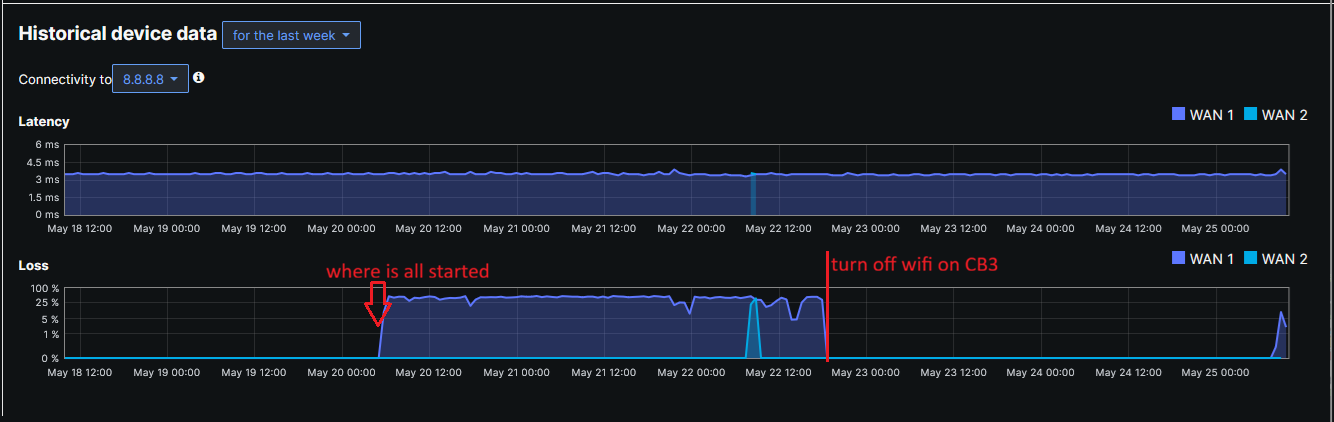Click the Latency chart title
The image size is (1334, 422).
click(x=44, y=121)
